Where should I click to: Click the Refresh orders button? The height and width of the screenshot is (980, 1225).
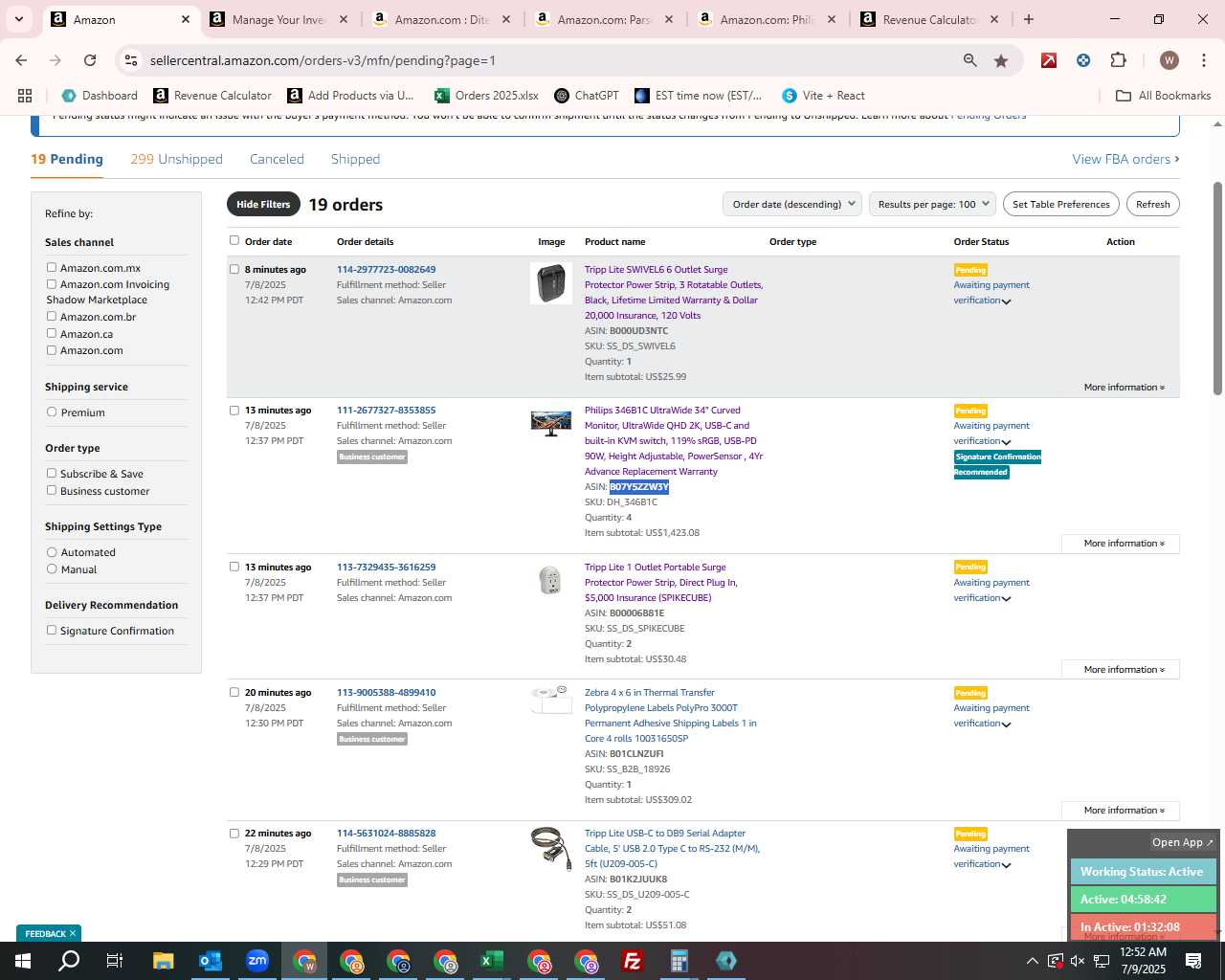pyautogui.click(x=1153, y=204)
